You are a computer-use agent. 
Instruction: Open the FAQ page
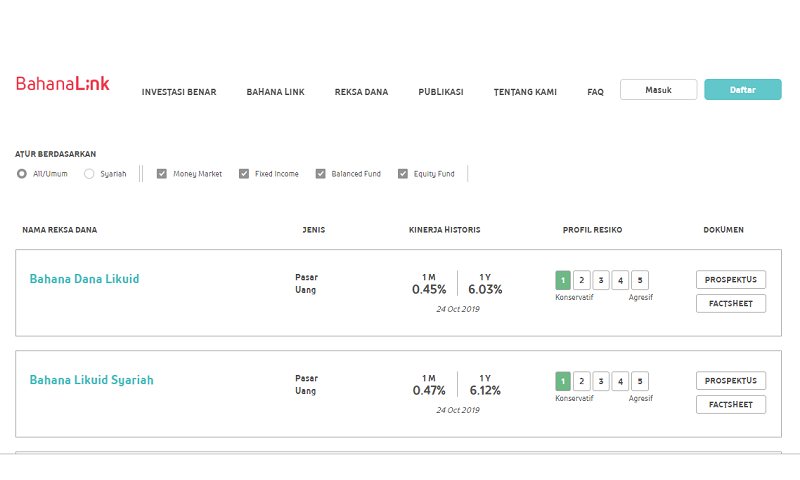point(595,92)
